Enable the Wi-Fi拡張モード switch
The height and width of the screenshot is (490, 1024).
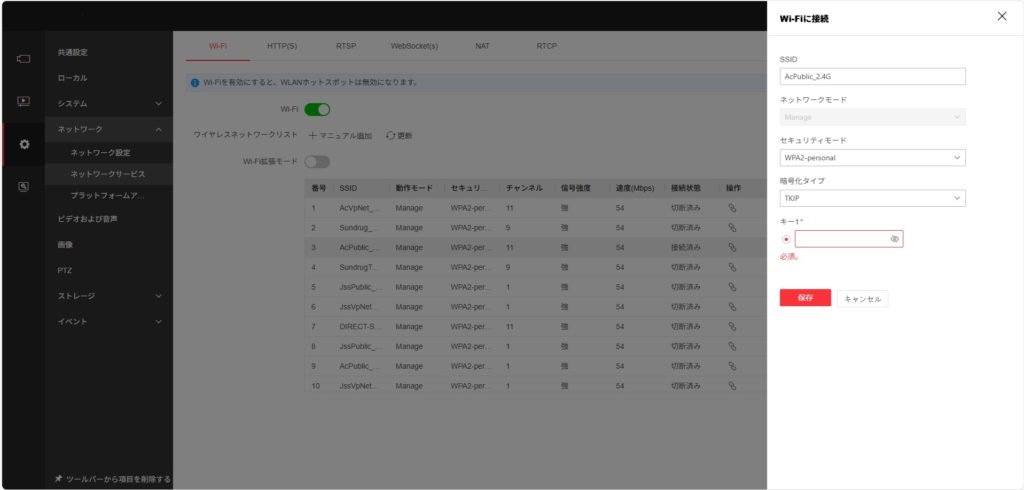[x=317, y=161]
